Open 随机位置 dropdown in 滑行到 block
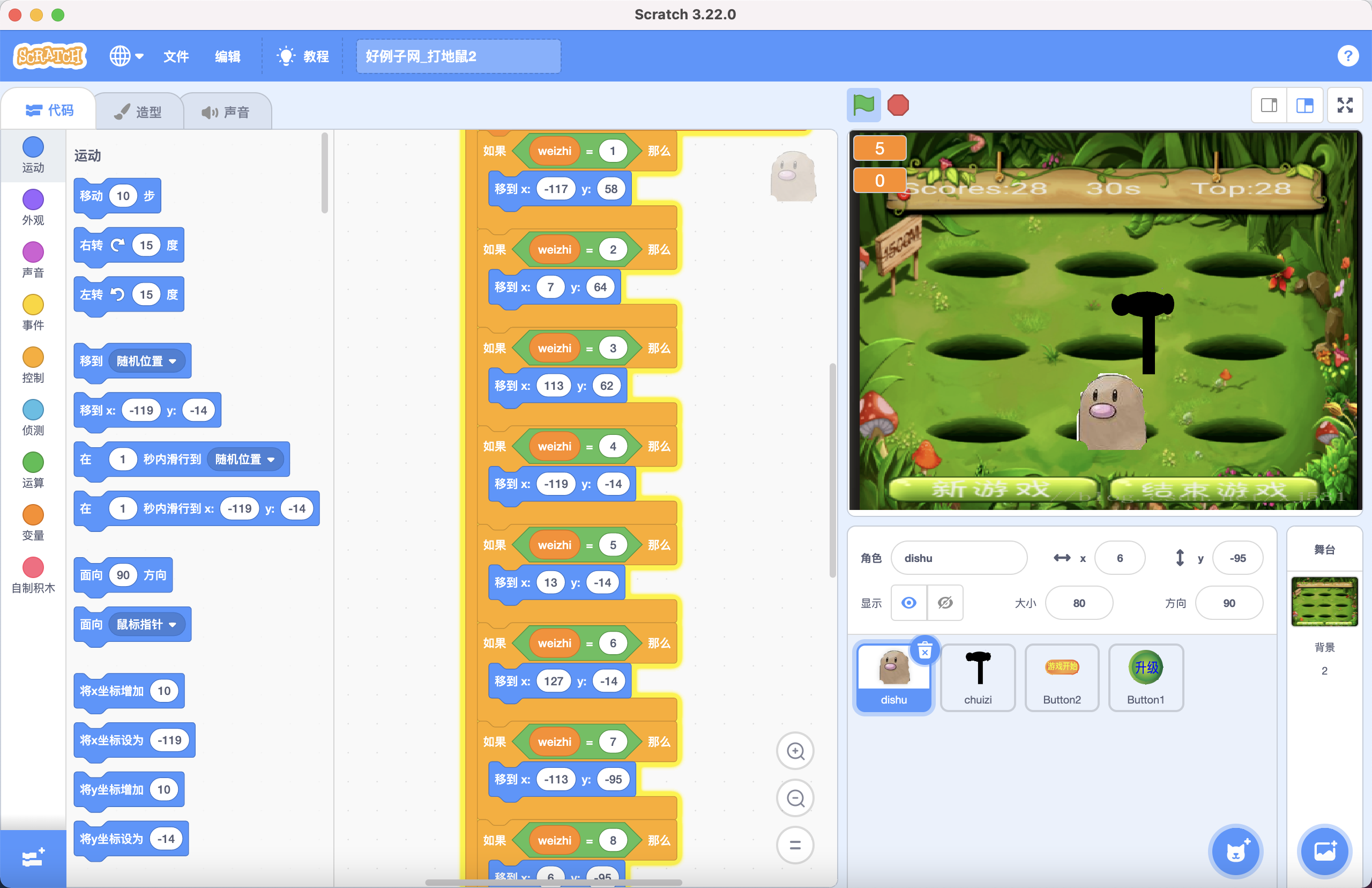1372x888 pixels. [245, 459]
